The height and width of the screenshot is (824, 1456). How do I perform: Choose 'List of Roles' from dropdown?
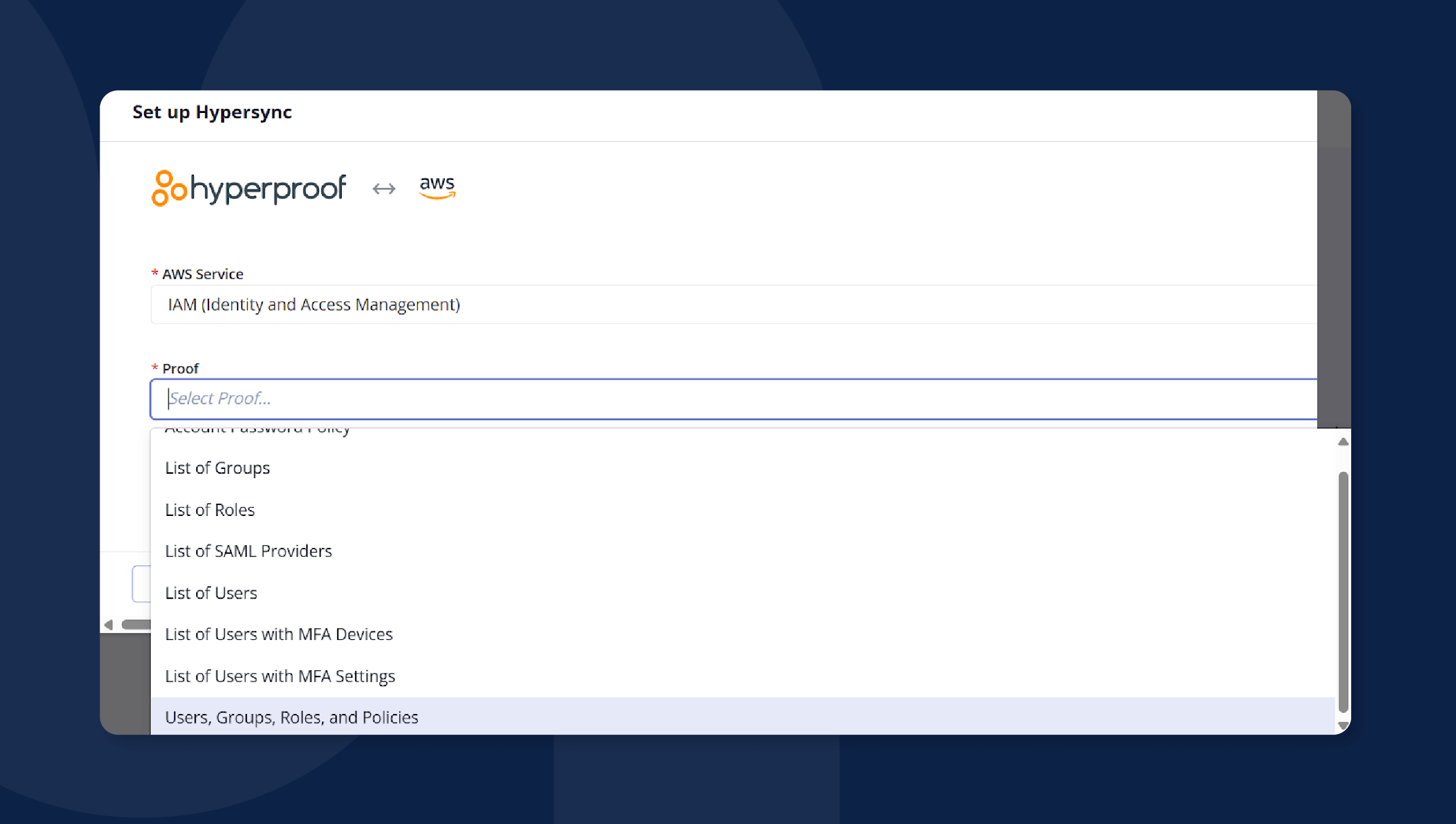pos(743,510)
